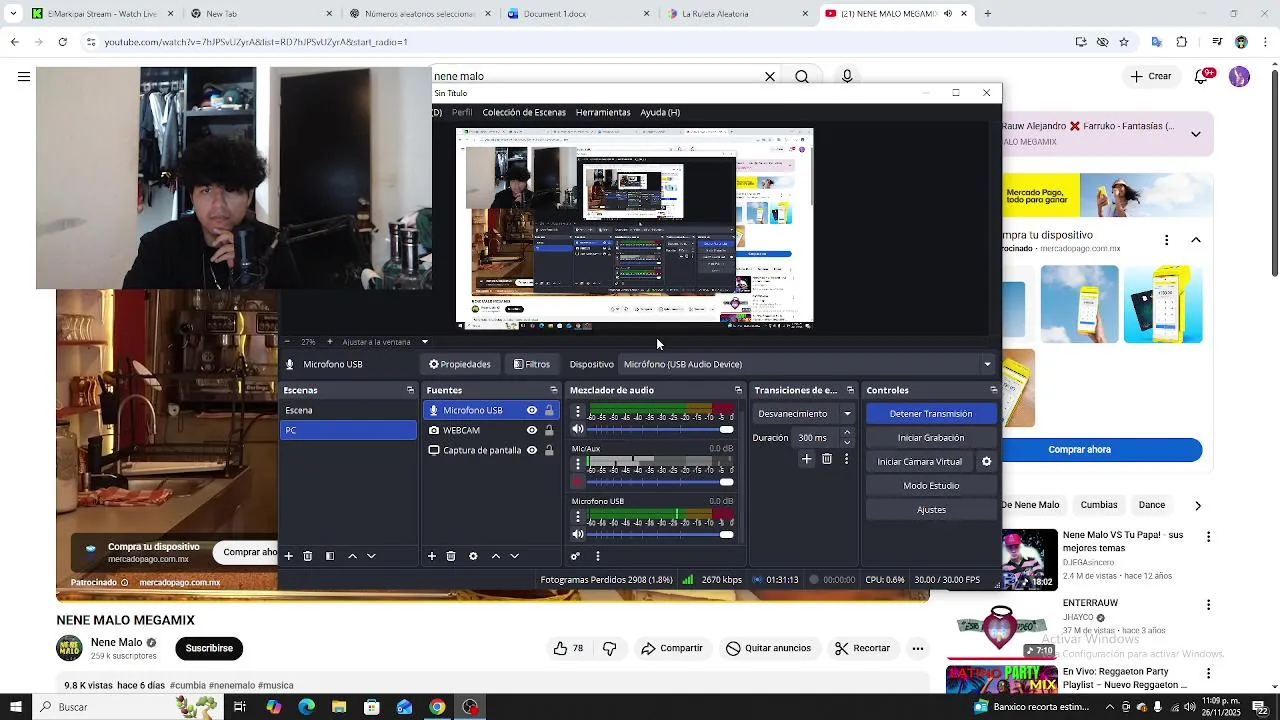Open Ayuda (H) menu in OBS
1280x720 pixels.
click(660, 112)
